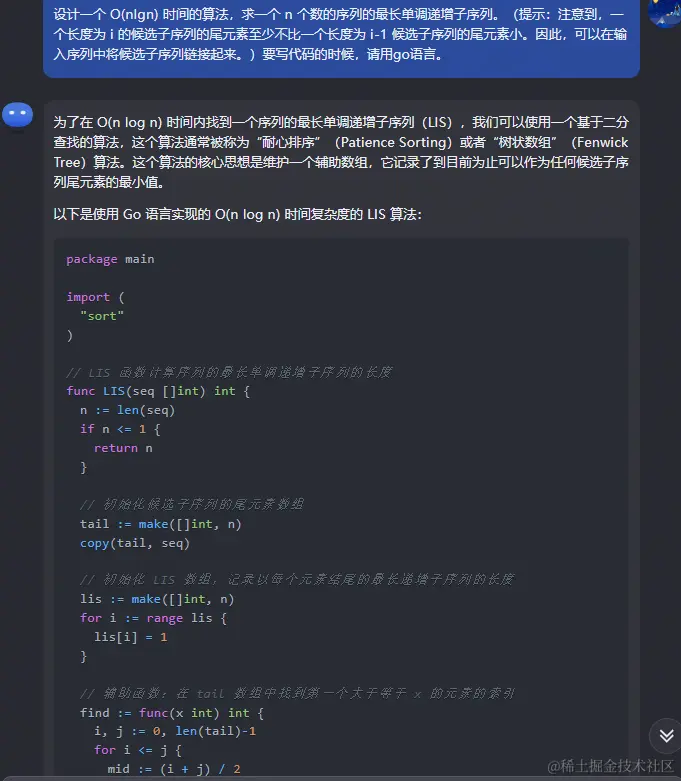This screenshot has height=781, width=681.
Task: Click the line "mid := (i + j) / 2"
Action: click(x=174, y=769)
